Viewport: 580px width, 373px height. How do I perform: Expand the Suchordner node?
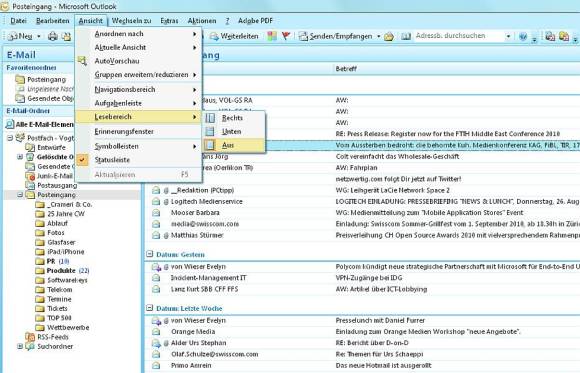[x=20, y=346]
